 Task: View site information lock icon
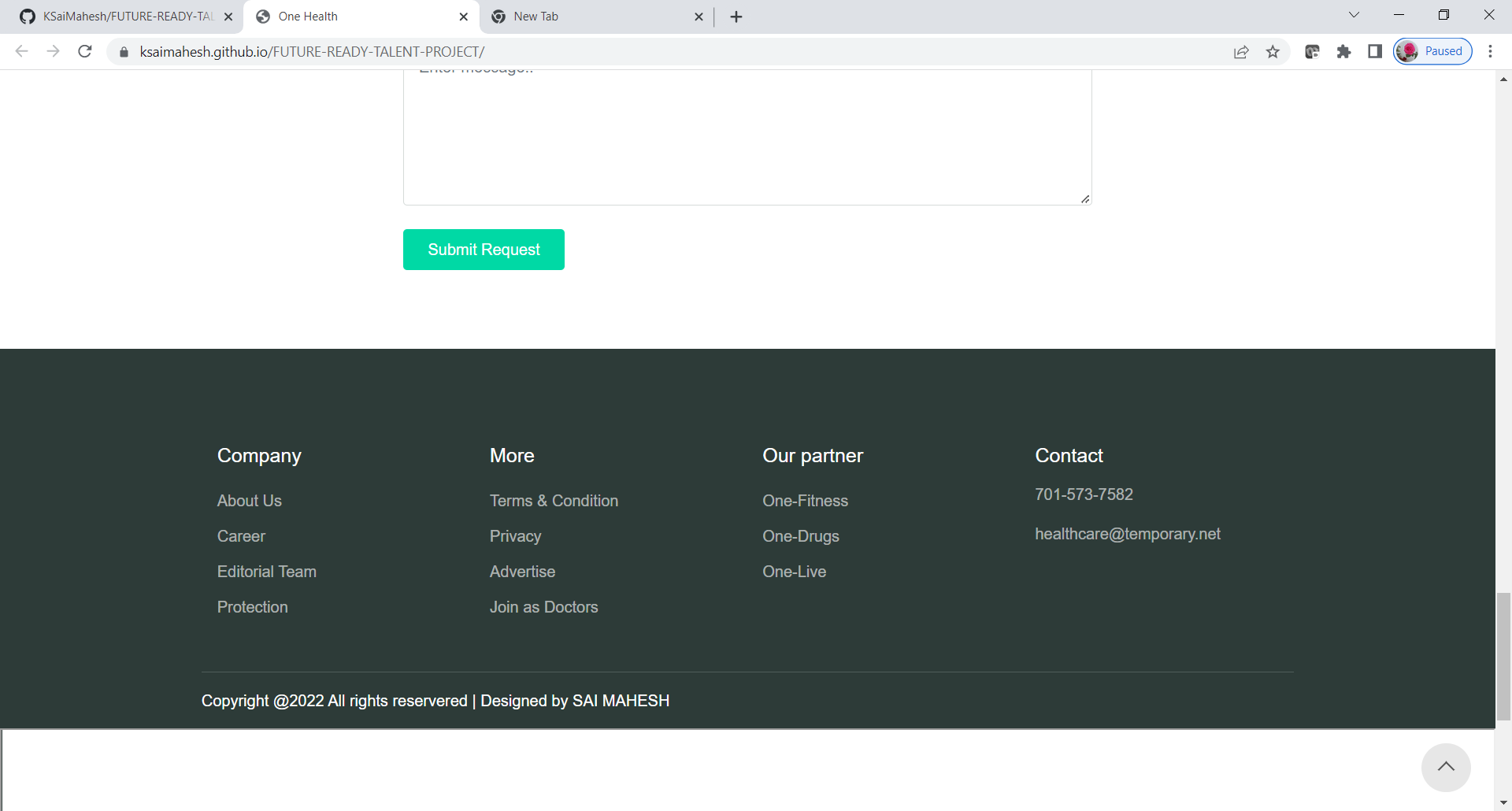(124, 52)
